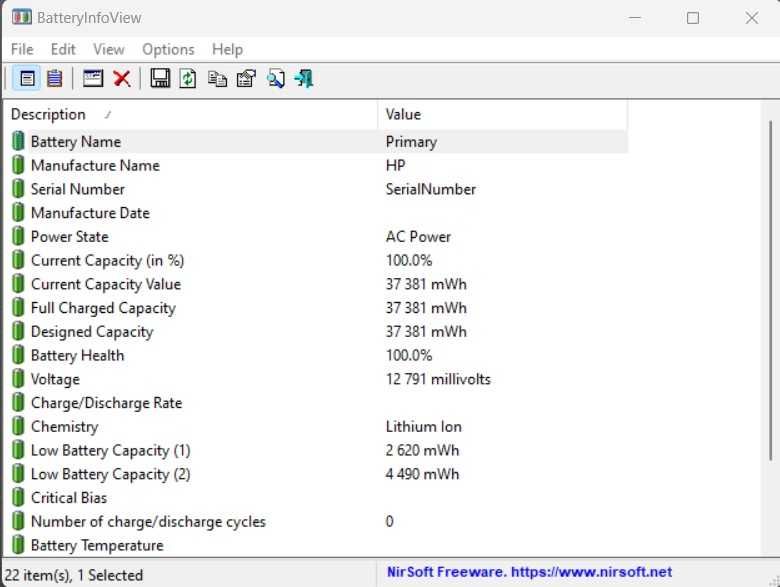Open the Find toolbar icon
The image size is (780, 587).
tap(275, 79)
